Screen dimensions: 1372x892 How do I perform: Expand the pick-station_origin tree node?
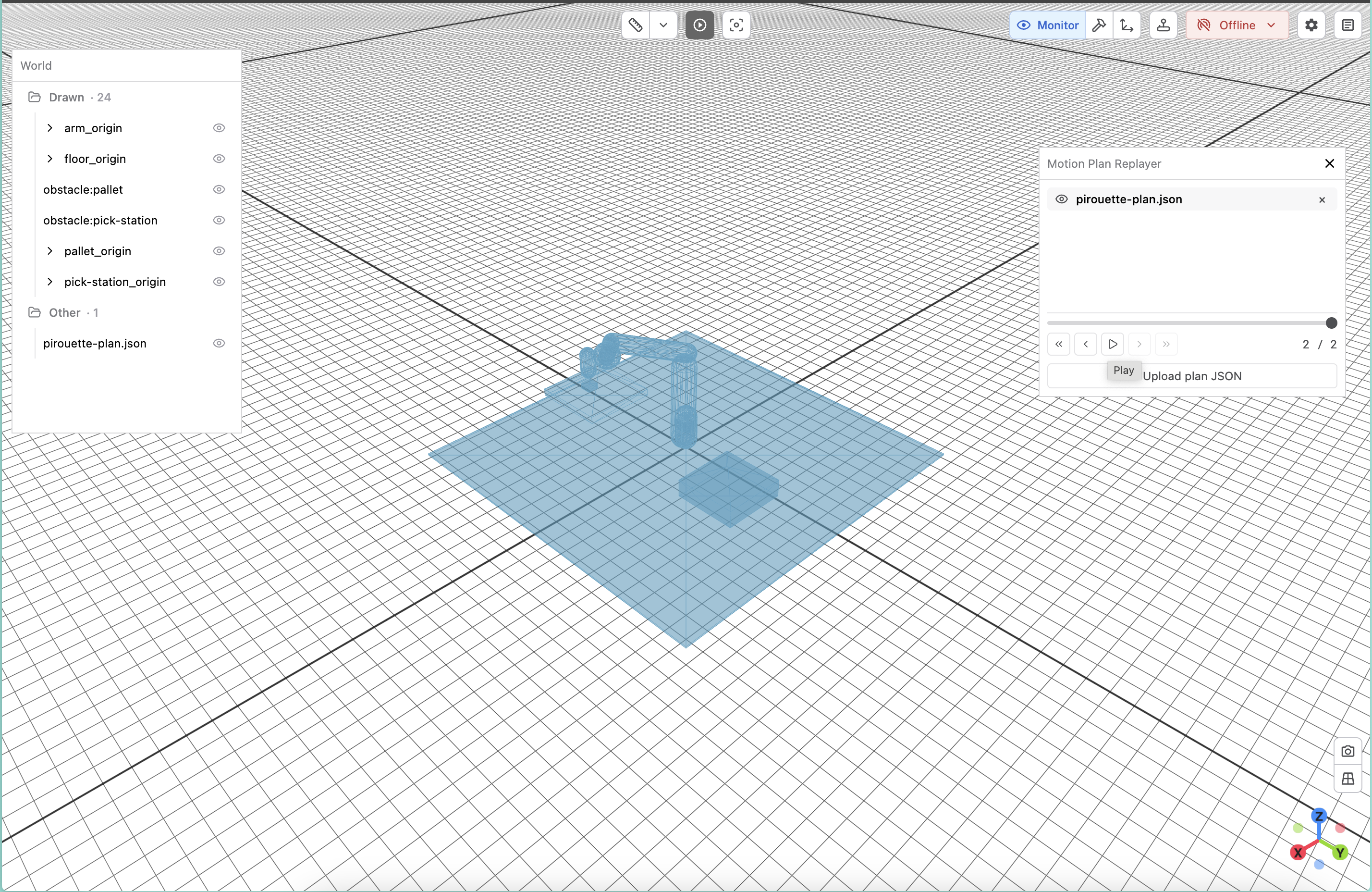pyautogui.click(x=50, y=282)
